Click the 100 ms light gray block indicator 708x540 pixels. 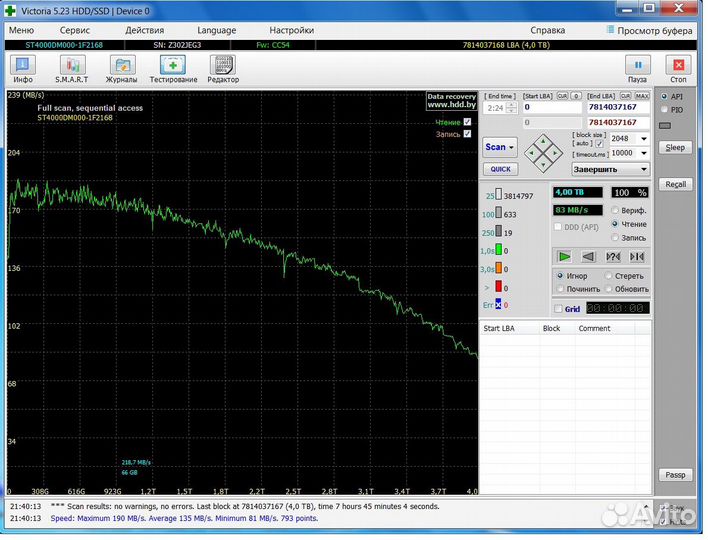(498, 213)
